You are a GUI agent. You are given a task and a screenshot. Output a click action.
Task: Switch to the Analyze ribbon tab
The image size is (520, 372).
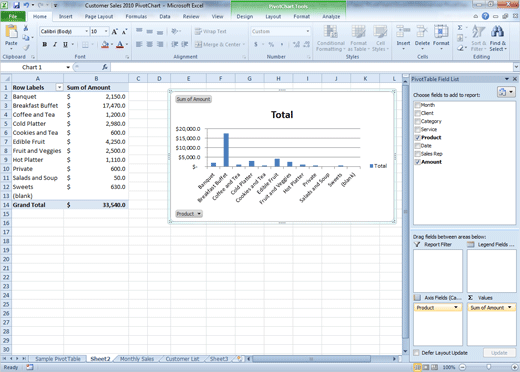(331, 16)
